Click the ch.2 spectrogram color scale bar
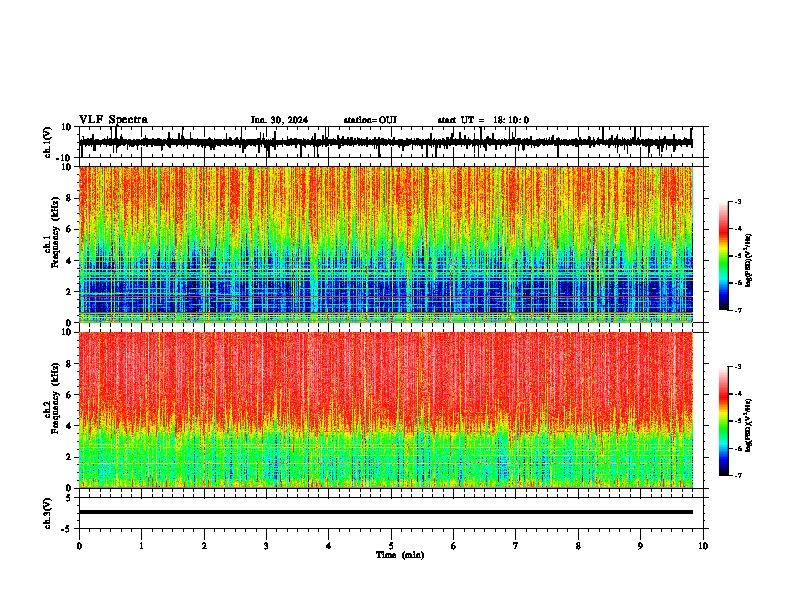 point(723,421)
